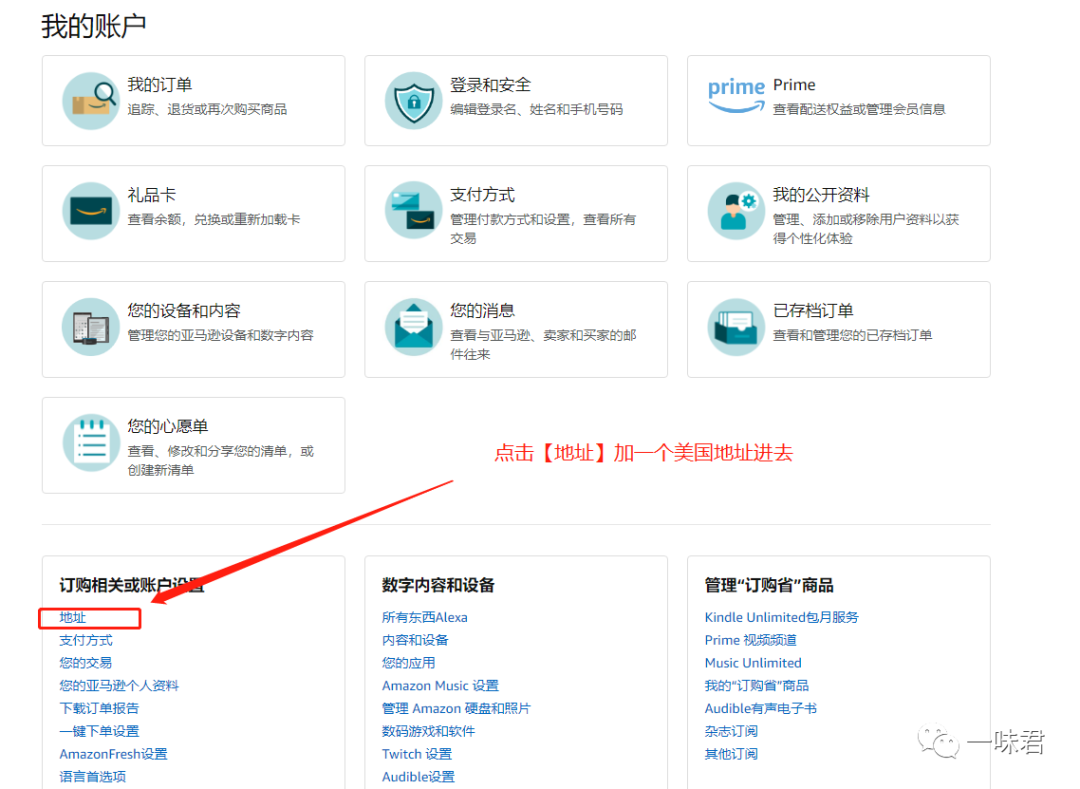Open the 礼品卡 card title
1080x789 pixels.
point(152,195)
